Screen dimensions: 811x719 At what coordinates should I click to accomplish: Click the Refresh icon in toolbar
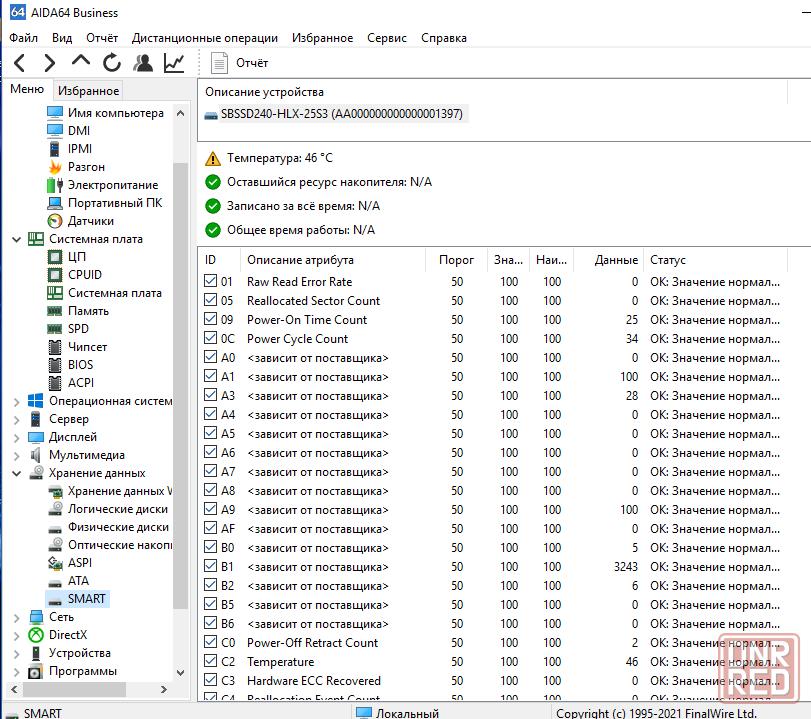tap(111, 63)
